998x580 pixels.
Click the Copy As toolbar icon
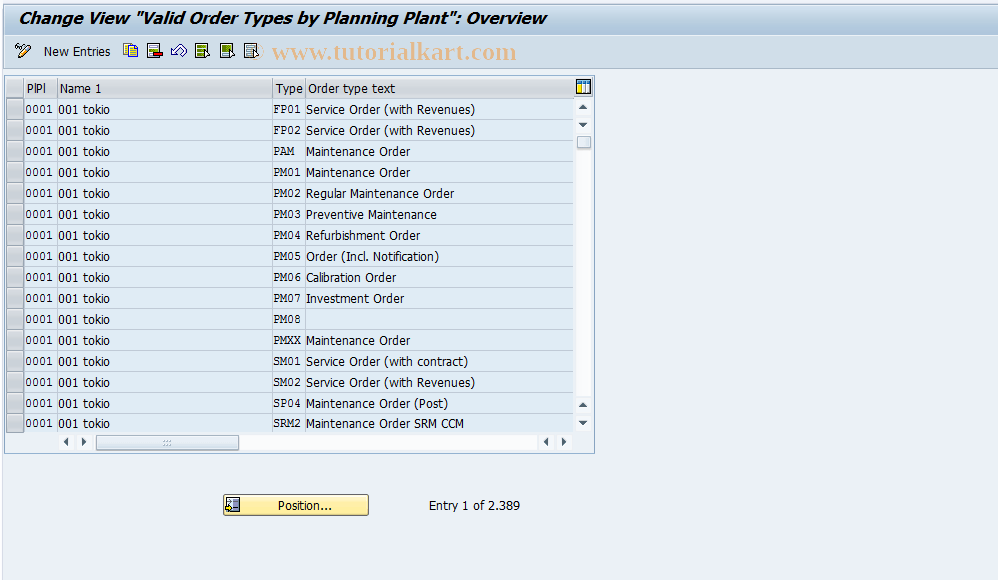click(130, 50)
